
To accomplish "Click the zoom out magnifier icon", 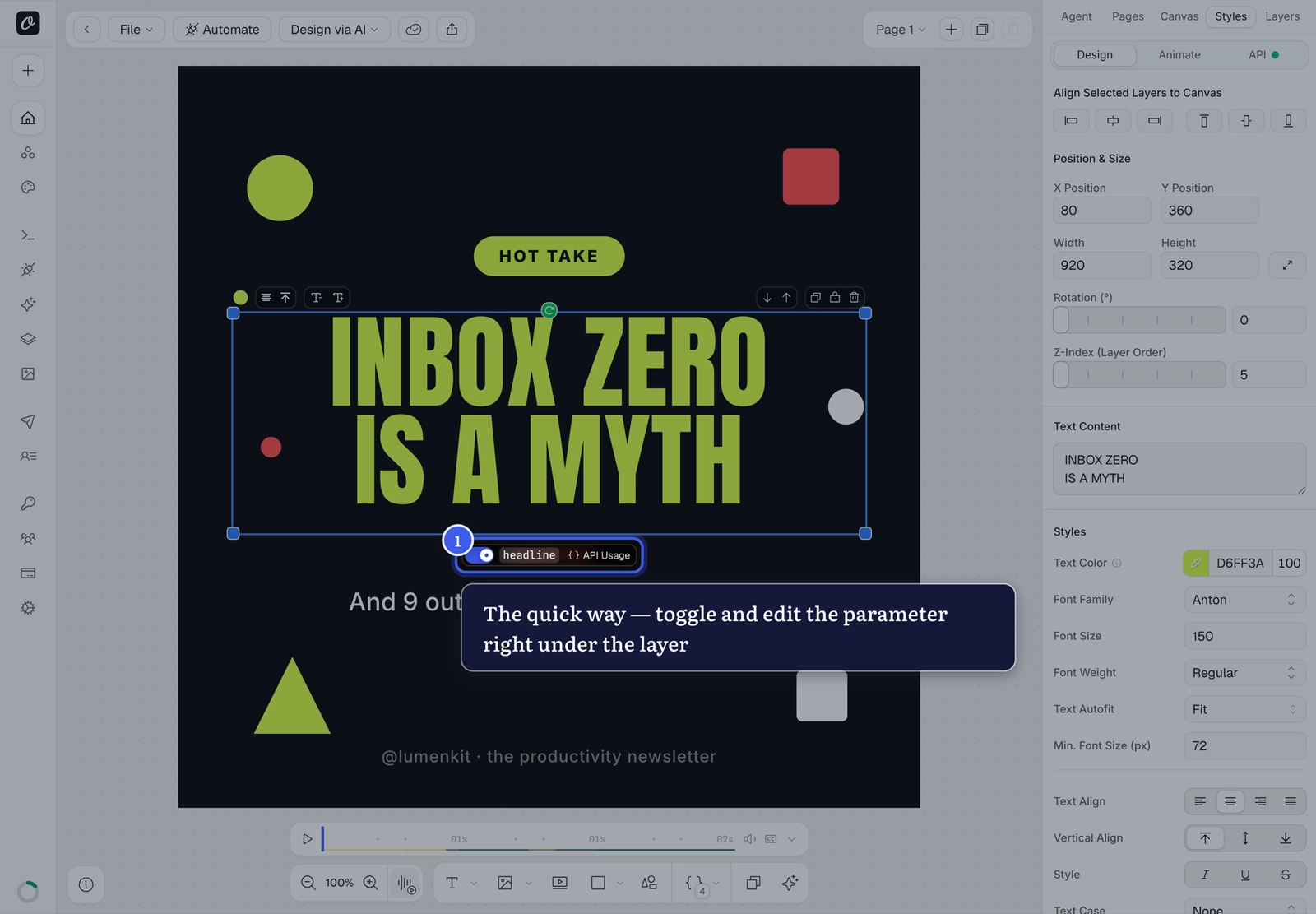I will point(308,883).
